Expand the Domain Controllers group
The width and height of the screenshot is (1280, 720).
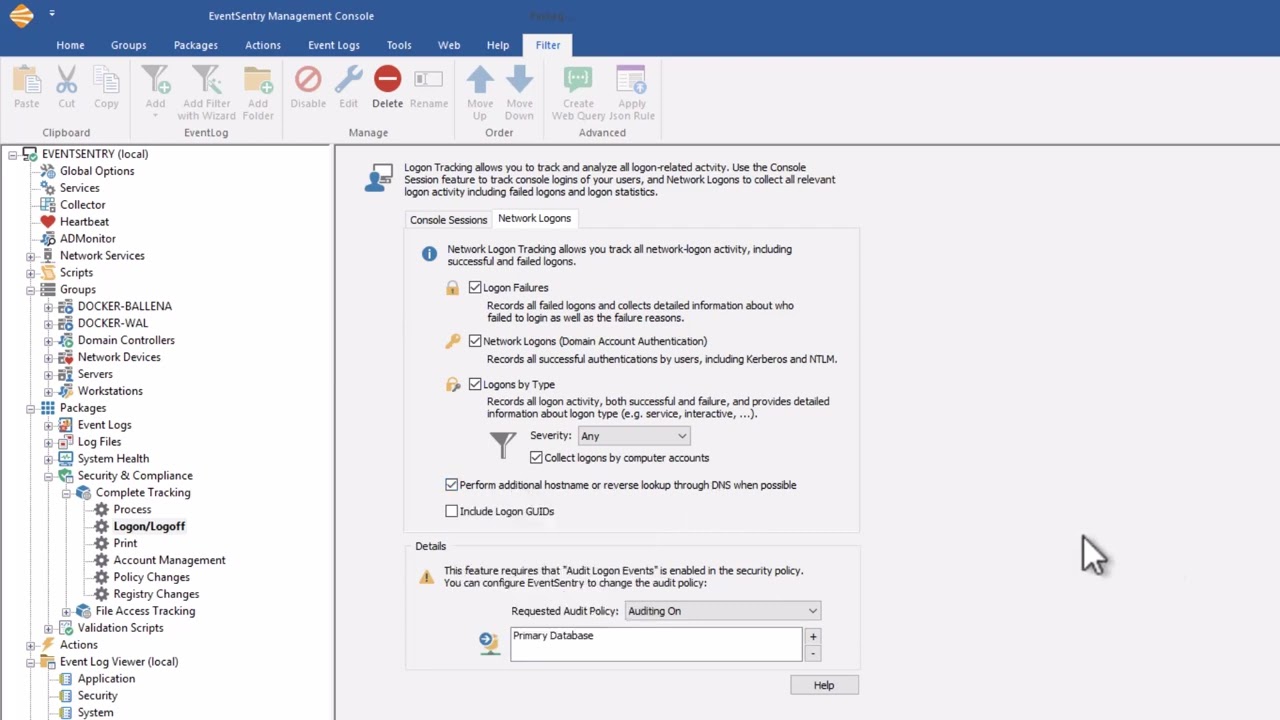click(48, 341)
